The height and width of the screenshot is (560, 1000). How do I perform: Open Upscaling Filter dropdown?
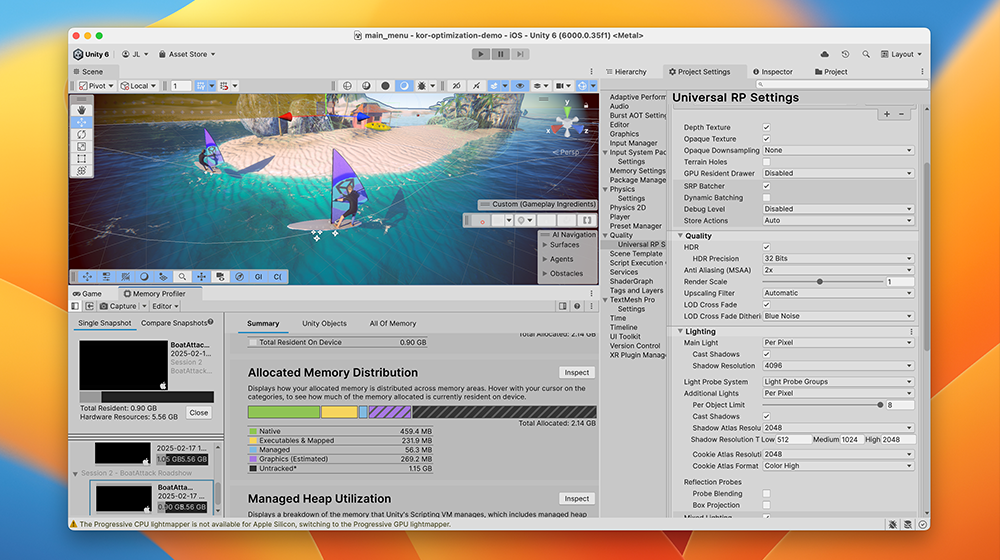838,293
